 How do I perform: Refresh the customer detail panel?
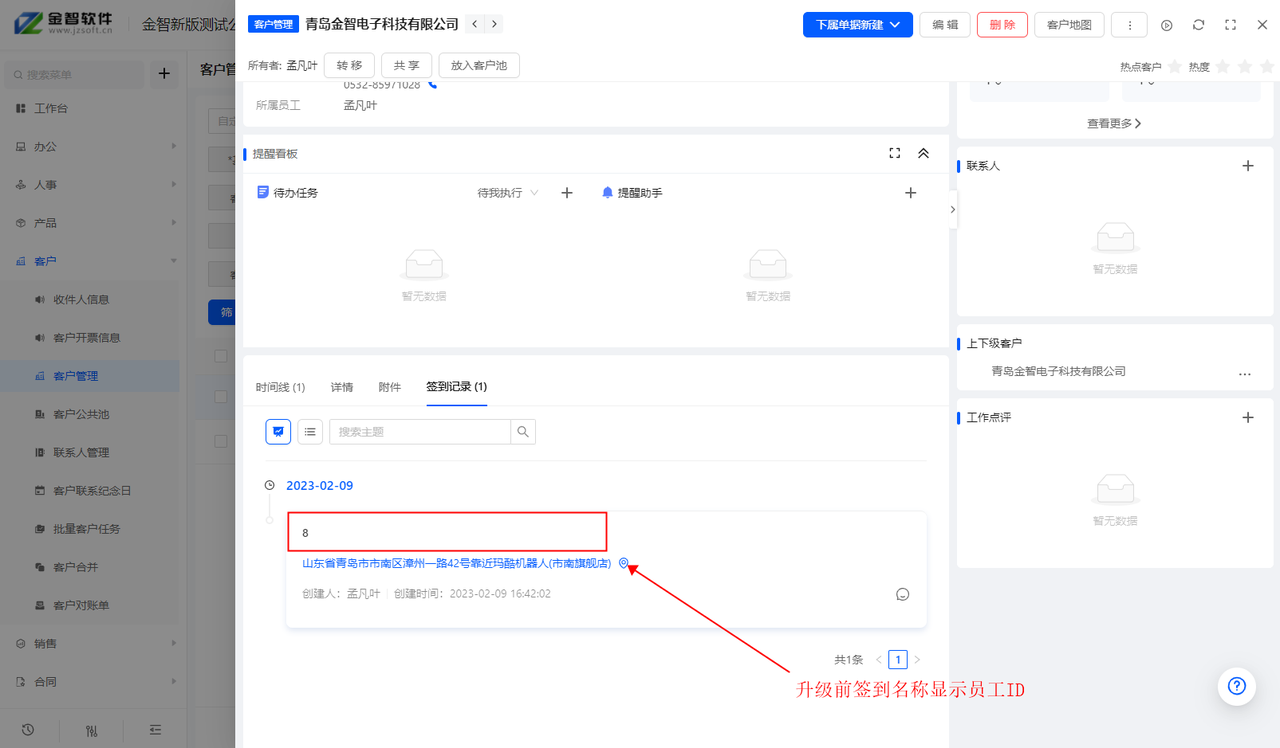tap(1198, 25)
